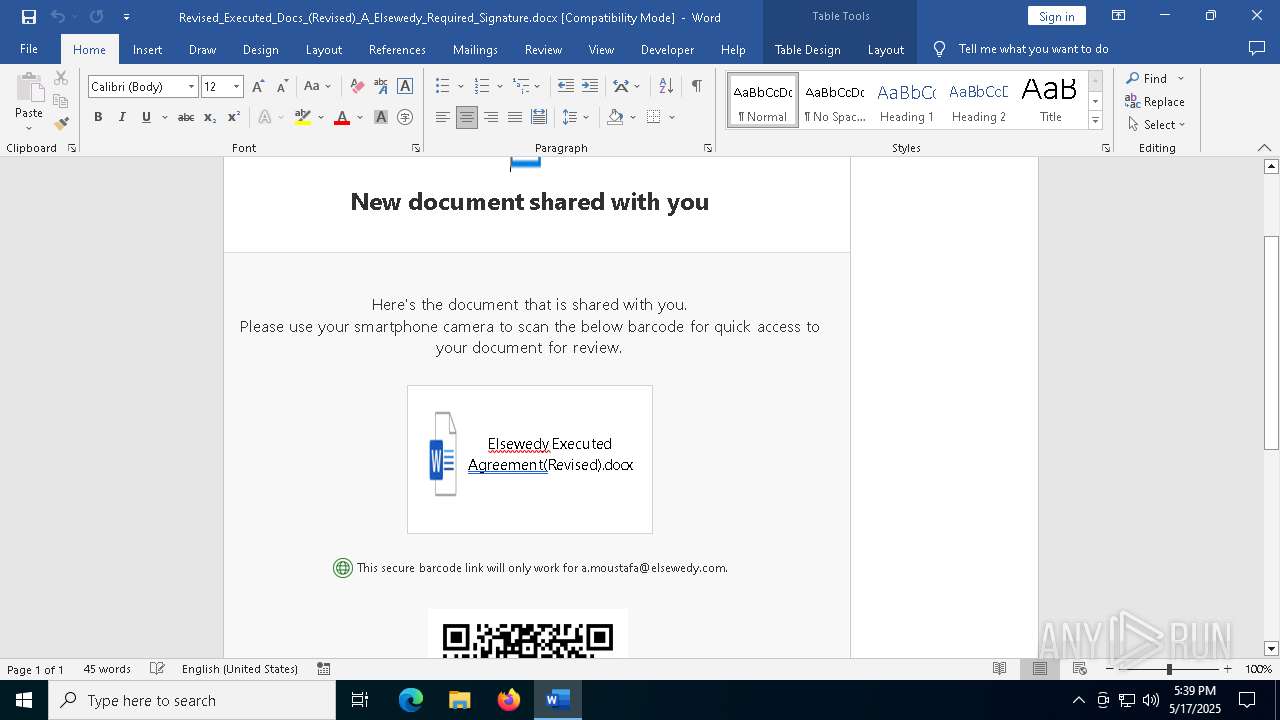Screen dimensions: 1280x720
Task: Click the Format Painter brush icon
Action: click(61, 124)
